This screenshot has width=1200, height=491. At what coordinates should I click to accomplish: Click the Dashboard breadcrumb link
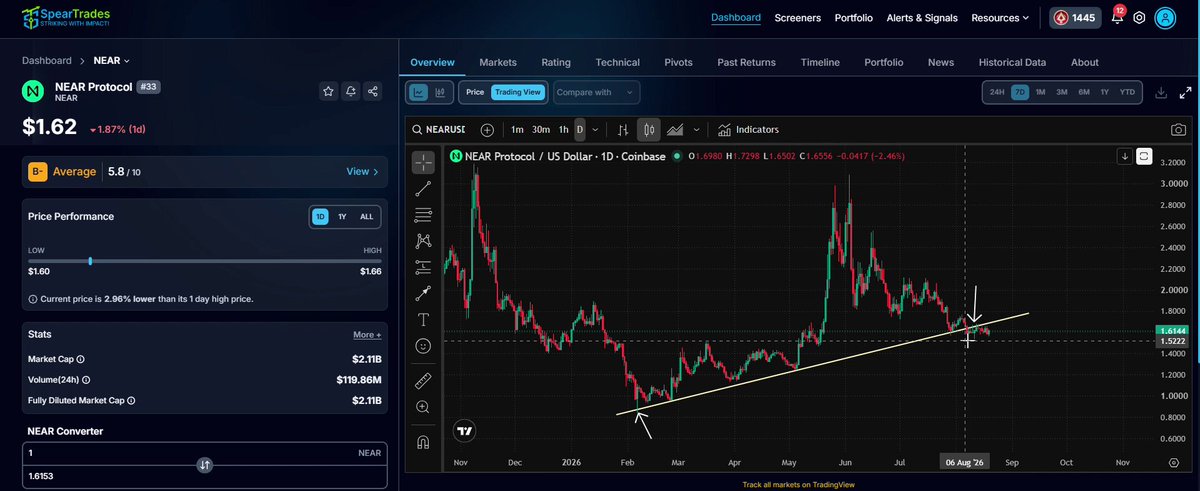pos(47,61)
